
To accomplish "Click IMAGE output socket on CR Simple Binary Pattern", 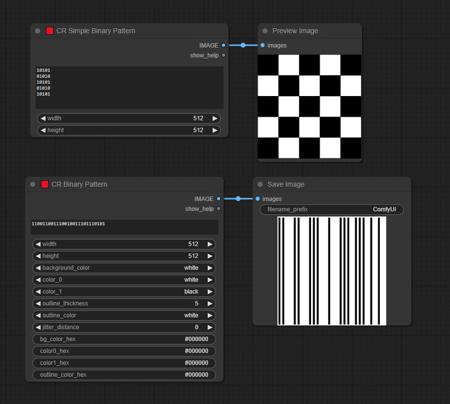I will coord(223,45).
